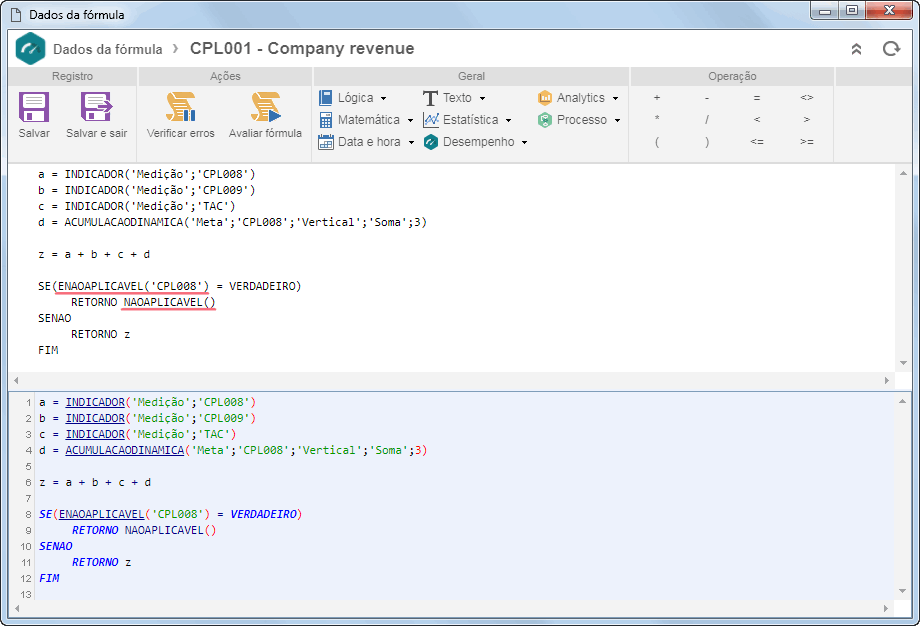The width and height of the screenshot is (920, 626).
Task: Open the Processo functions menu
Action: [579, 120]
